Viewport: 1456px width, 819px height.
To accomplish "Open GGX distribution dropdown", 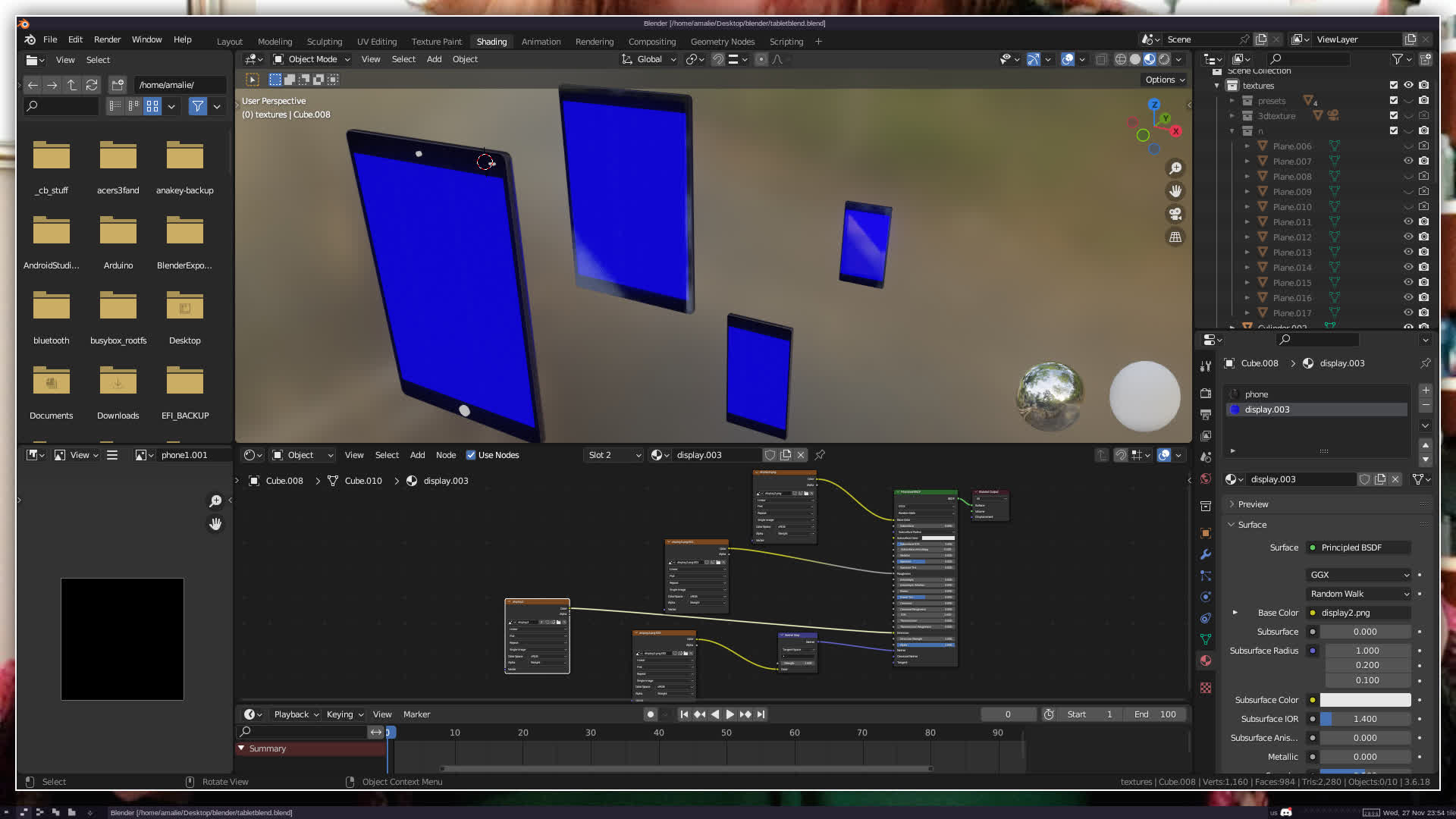I will pyautogui.click(x=1358, y=575).
